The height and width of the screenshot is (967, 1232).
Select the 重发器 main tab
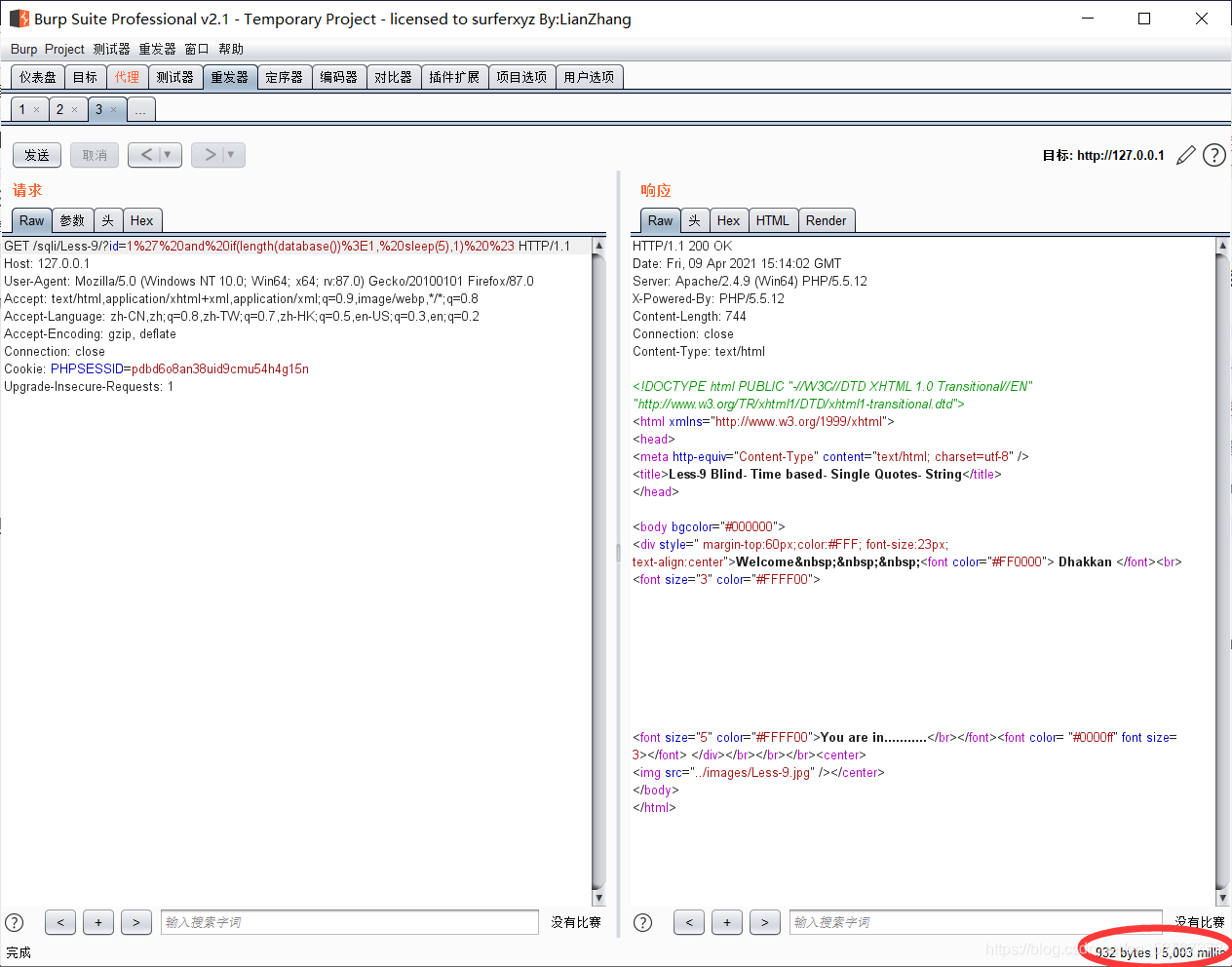pyautogui.click(x=230, y=77)
